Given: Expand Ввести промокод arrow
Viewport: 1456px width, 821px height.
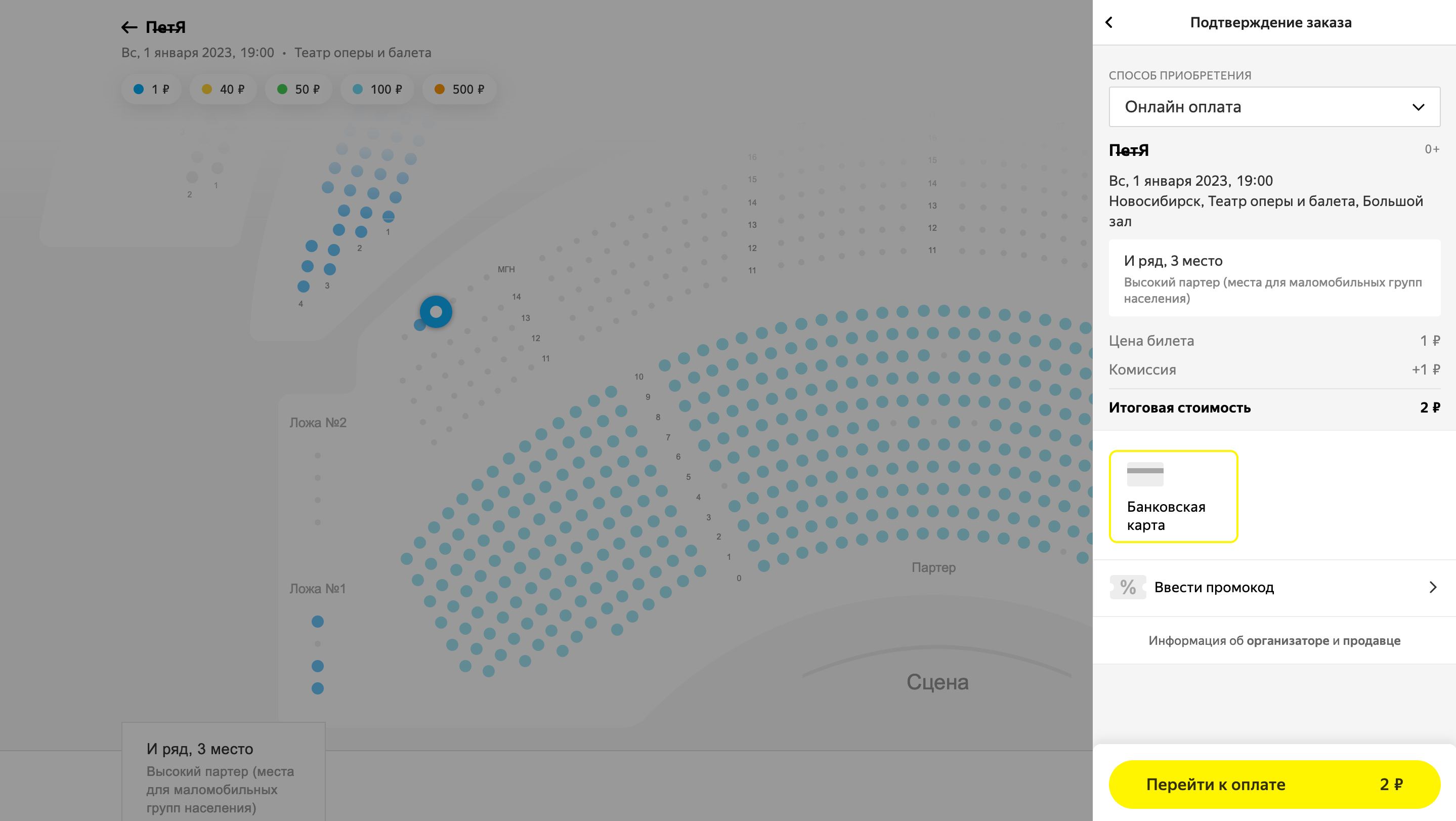Looking at the screenshot, I should point(1433,587).
